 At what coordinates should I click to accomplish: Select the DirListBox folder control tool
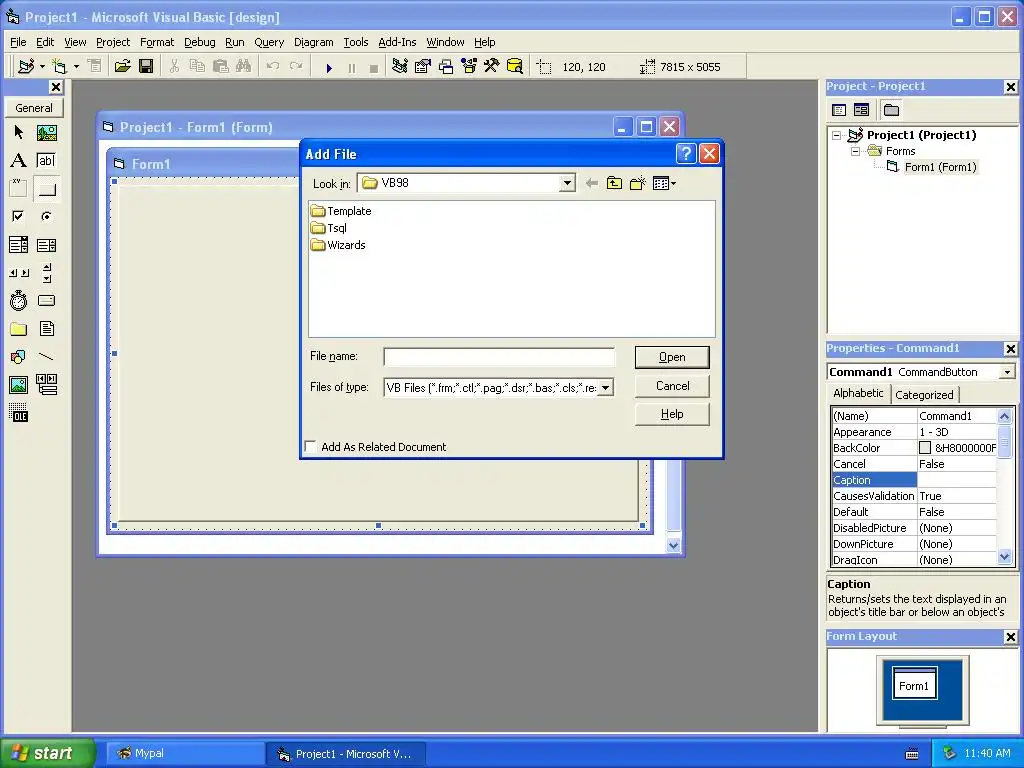[x=18, y=328]
